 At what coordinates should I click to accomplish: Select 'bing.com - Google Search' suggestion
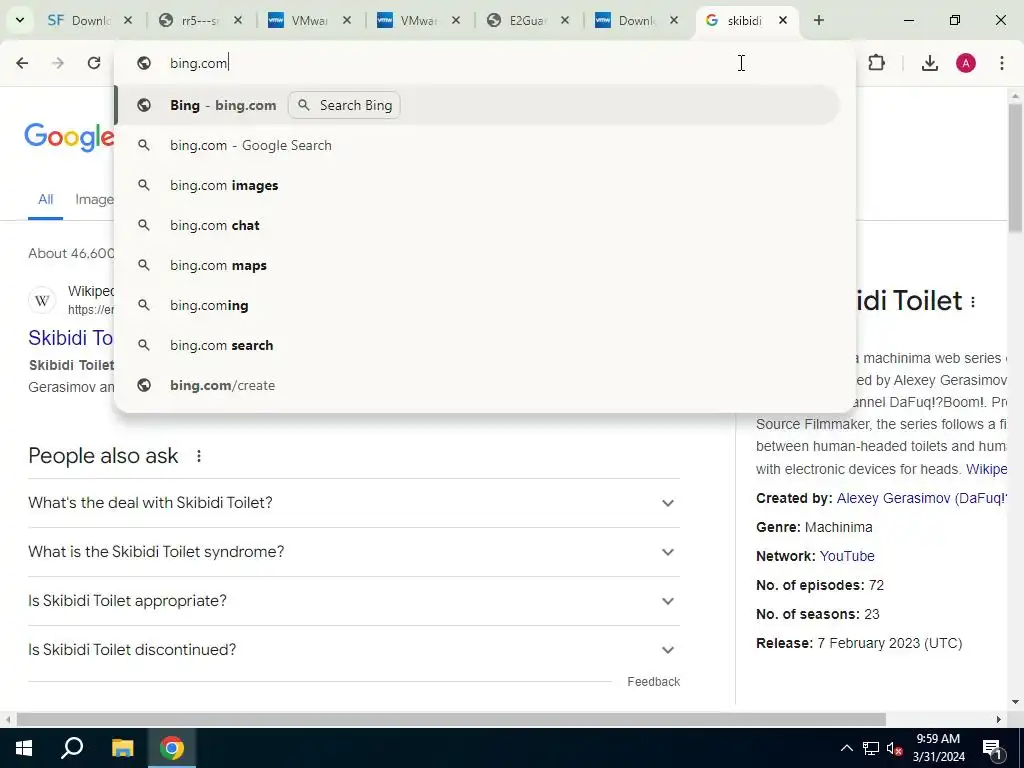(x=477, y=145)
